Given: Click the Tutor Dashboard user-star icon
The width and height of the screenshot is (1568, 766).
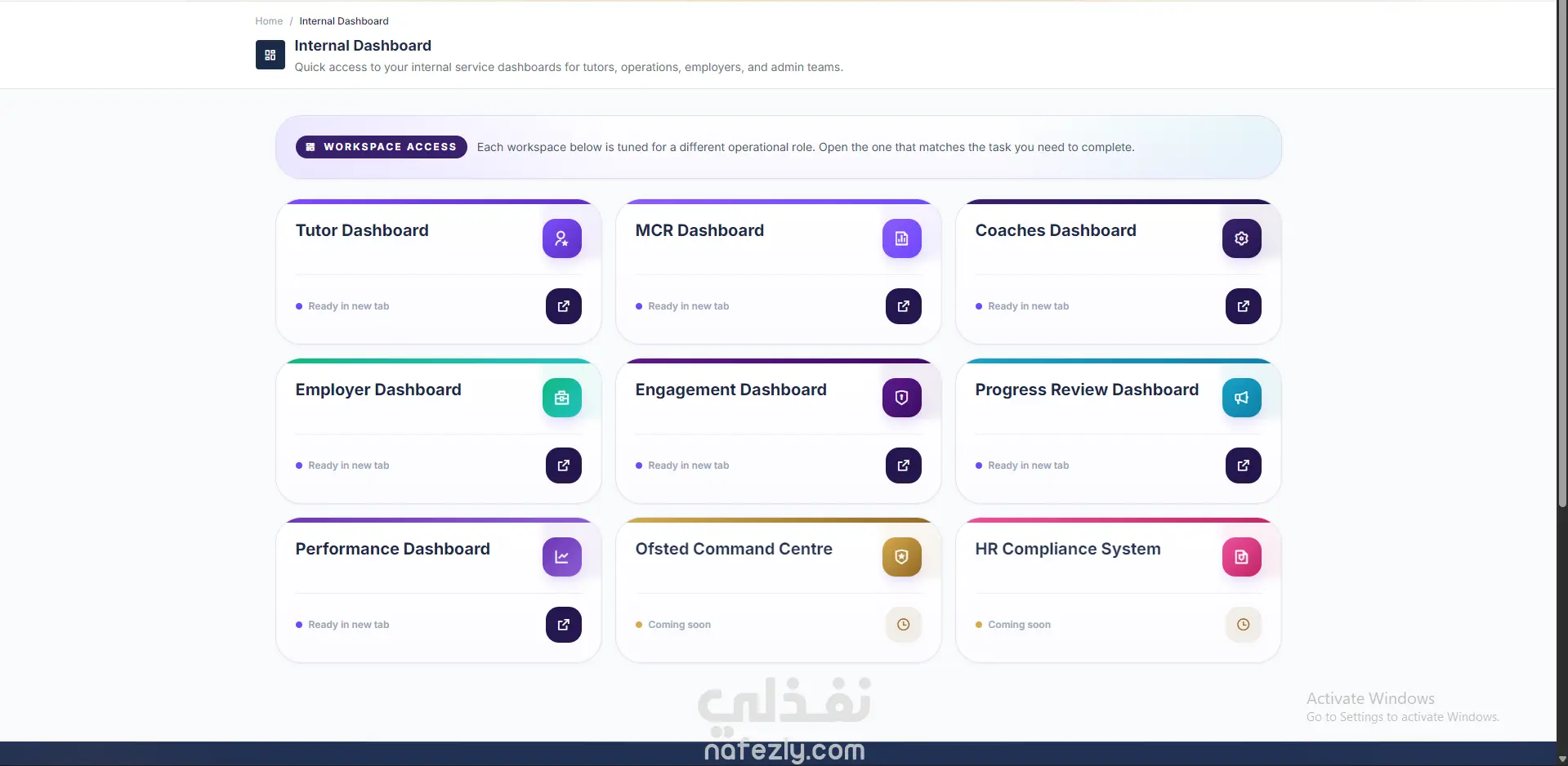Looking at the screenshot, I should tap(562, 238).
